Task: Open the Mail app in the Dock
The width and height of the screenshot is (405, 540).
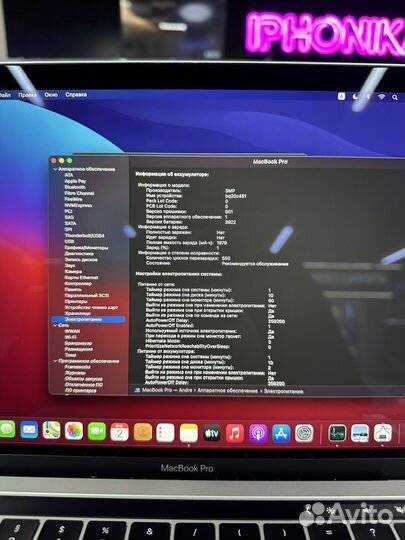Action: coord(29,430)
